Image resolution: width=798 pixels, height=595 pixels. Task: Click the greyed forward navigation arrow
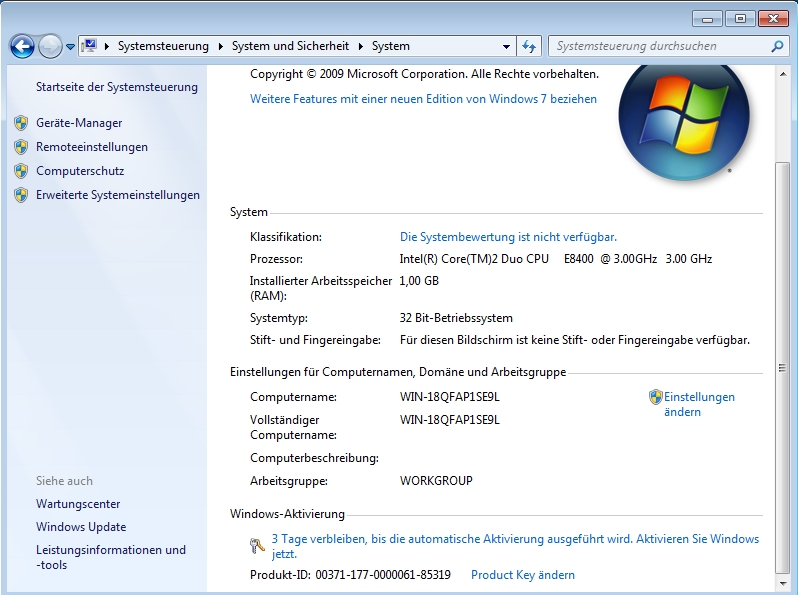click(50, 47)
